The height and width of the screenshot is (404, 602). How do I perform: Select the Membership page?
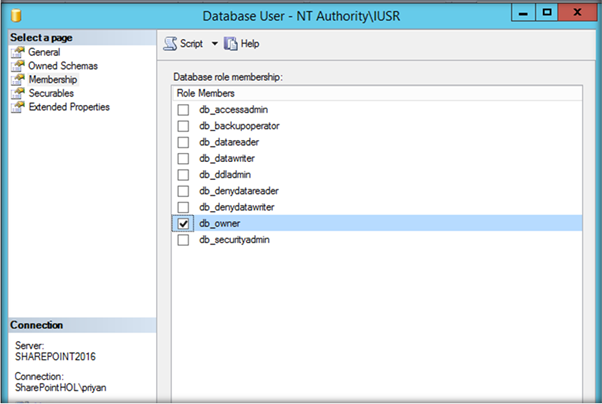coord(53,79)
